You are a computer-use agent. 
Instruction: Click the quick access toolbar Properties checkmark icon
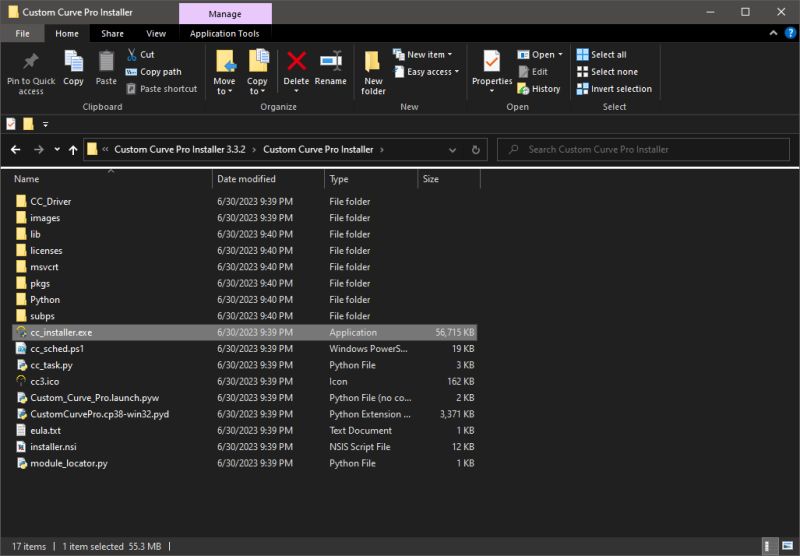click(11, 124)
